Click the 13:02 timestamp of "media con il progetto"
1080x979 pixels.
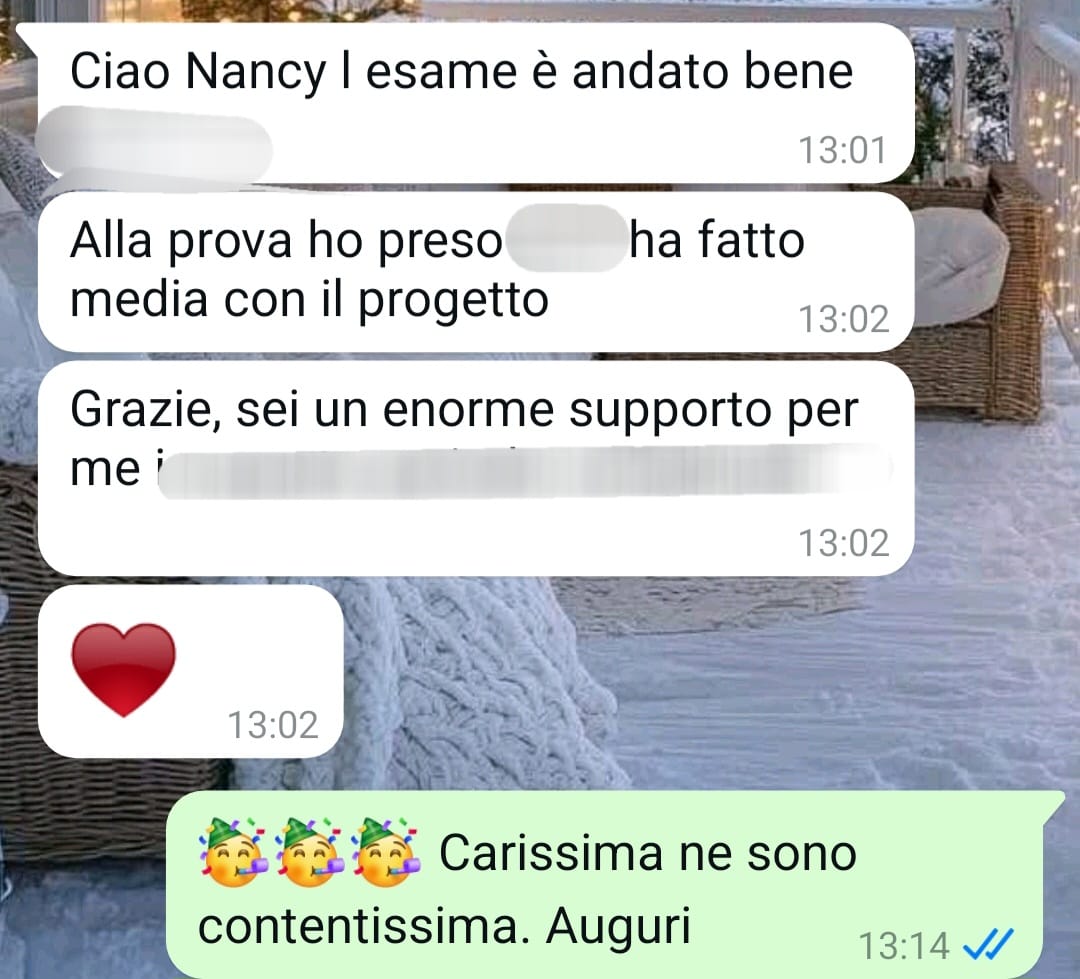(844, 319)
